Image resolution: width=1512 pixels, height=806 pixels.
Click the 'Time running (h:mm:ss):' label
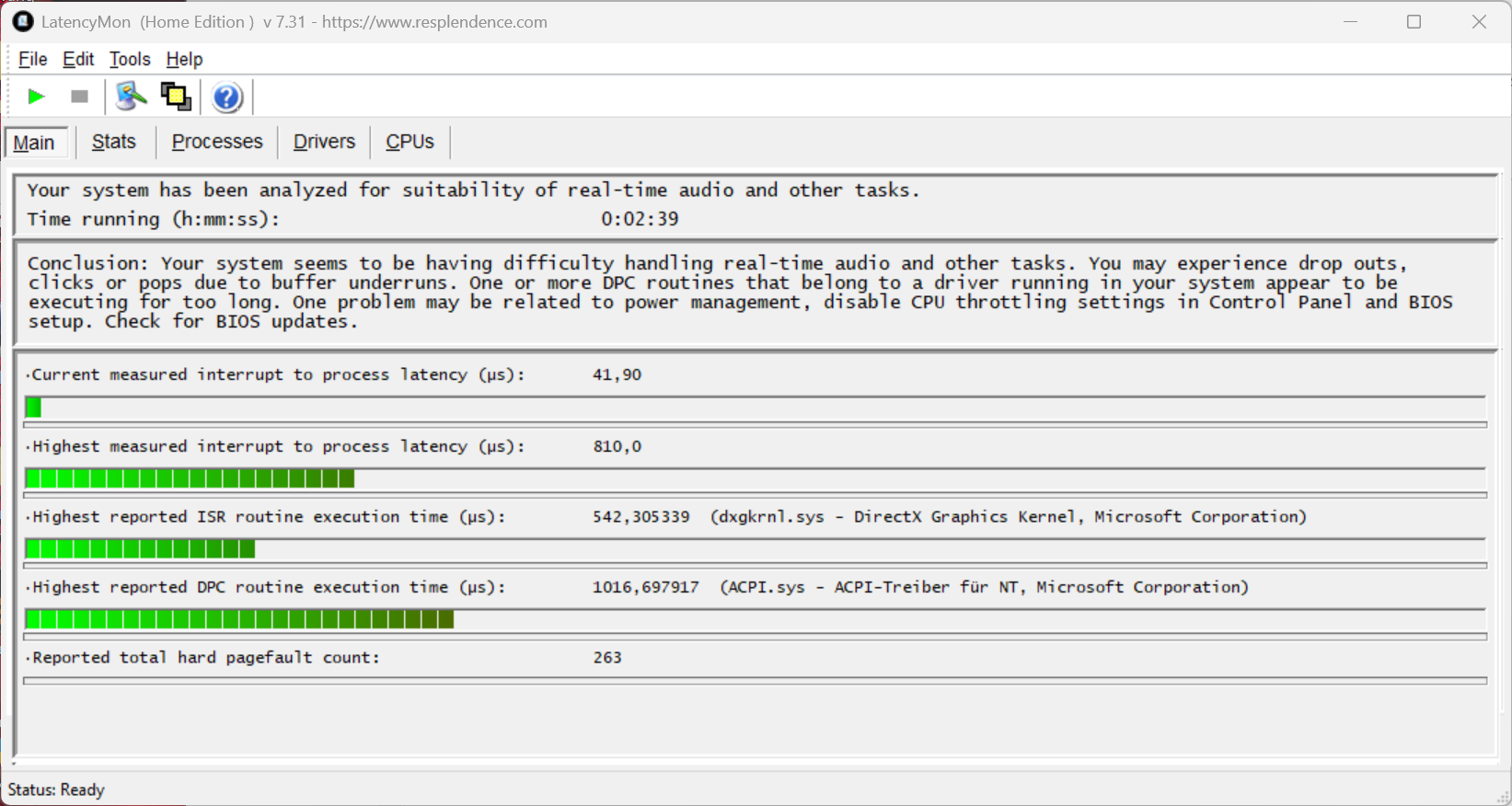(154, 219)
